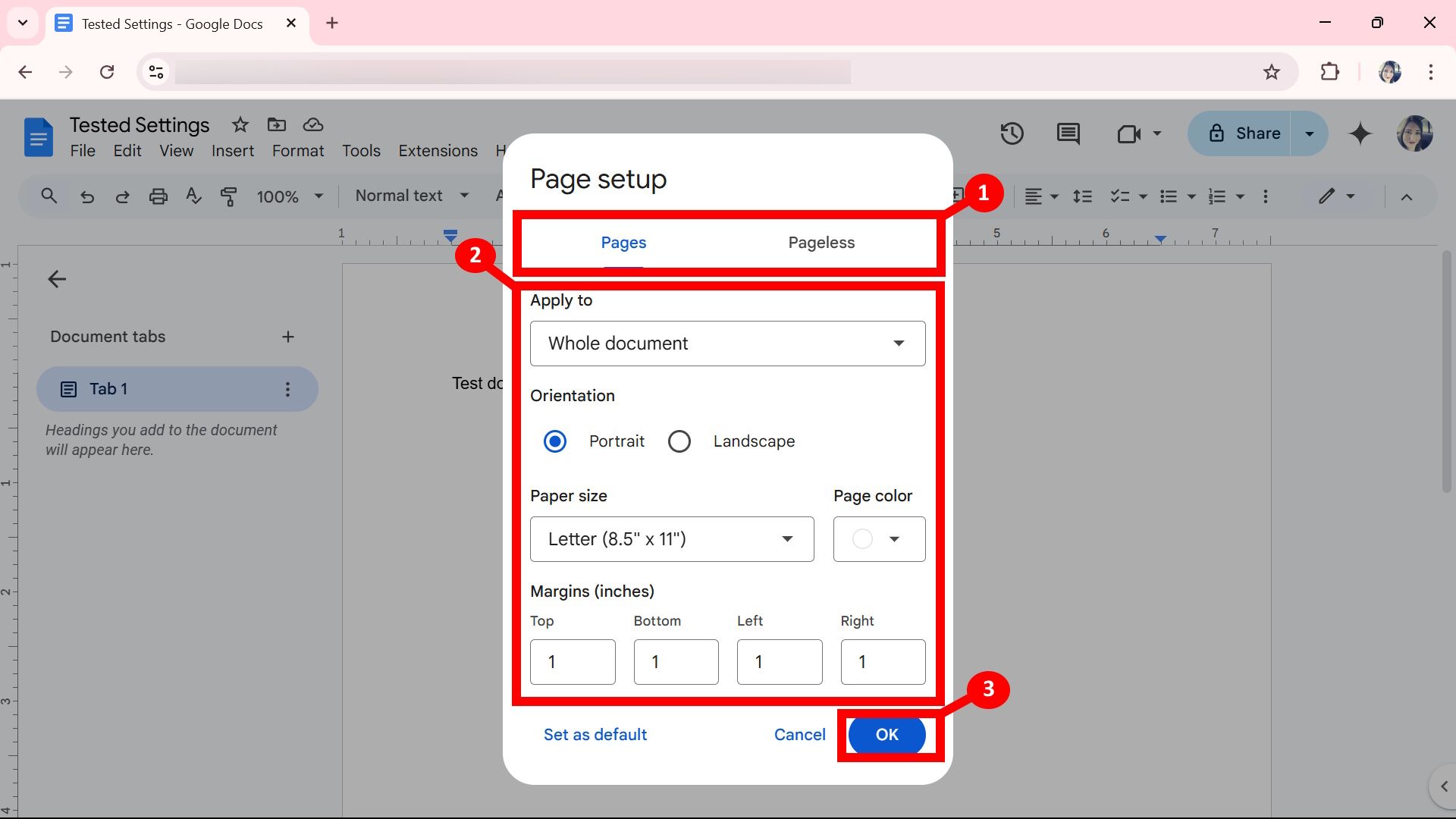Open the comment history panel

pyautogui.click(x=1069, y=133)
